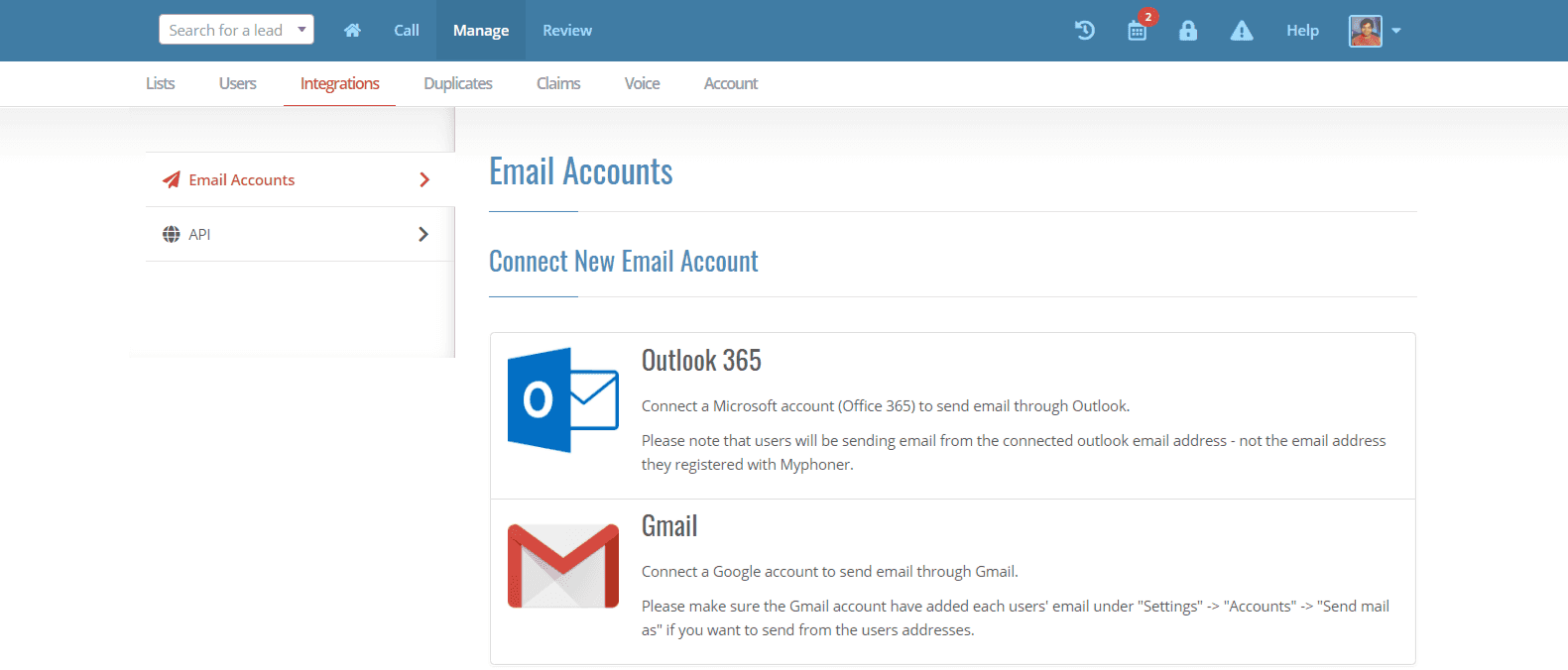The height and width of the screenshot is (670, 1568).
Task: Switch to the Users tab
Action: click(238, 83)
